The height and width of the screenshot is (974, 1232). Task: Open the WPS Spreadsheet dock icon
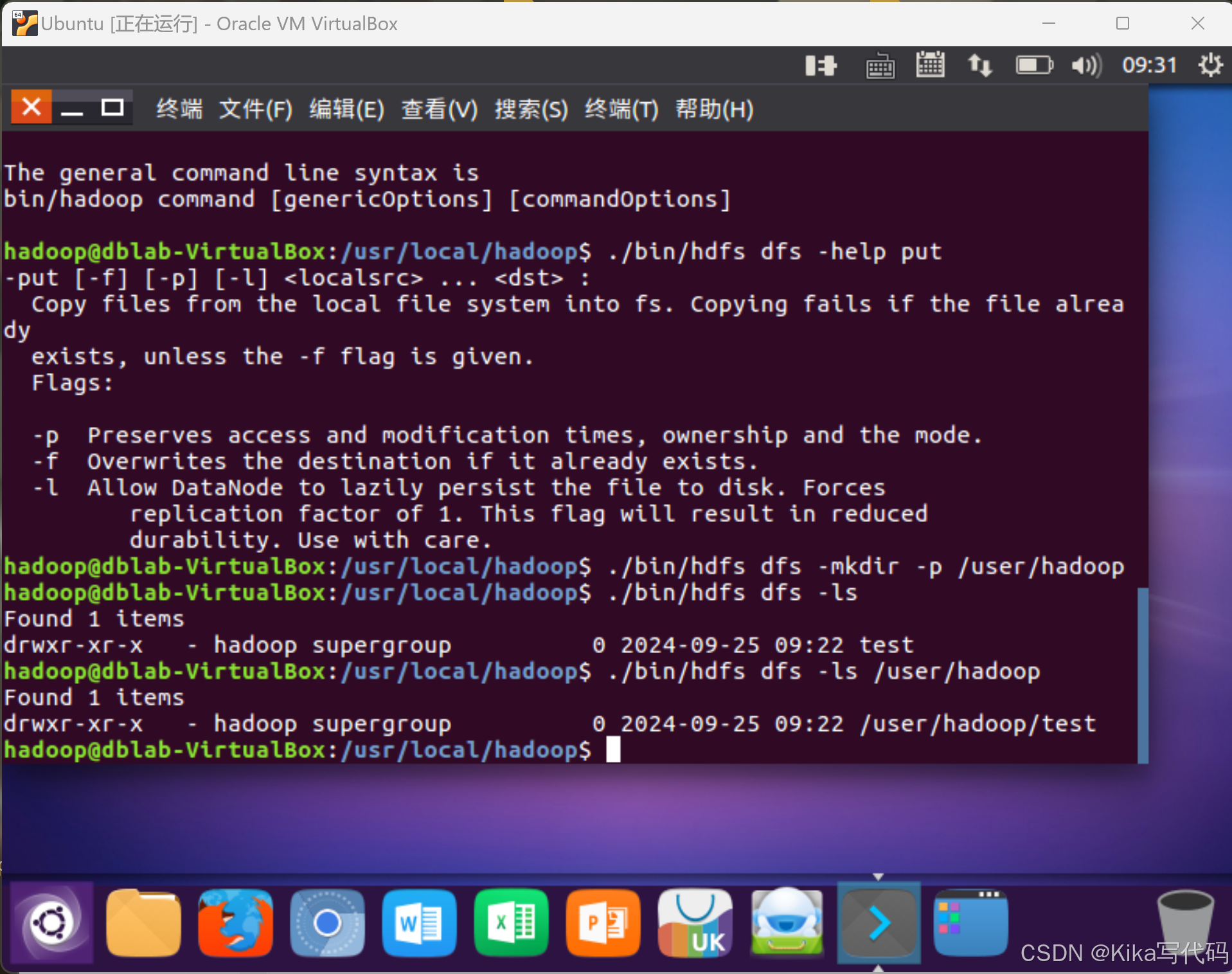(x=511, y=923)
